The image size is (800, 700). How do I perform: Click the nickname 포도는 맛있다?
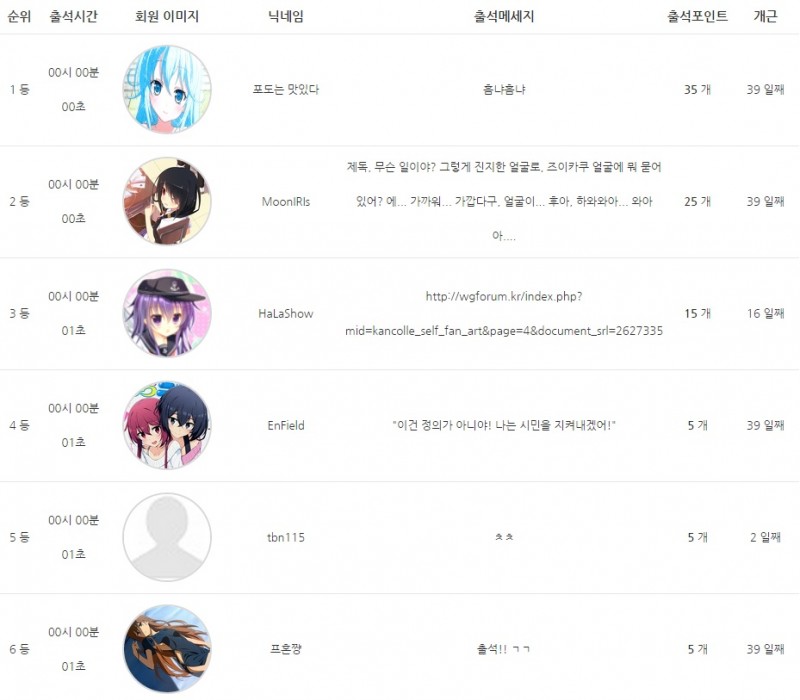click(286, 89)
